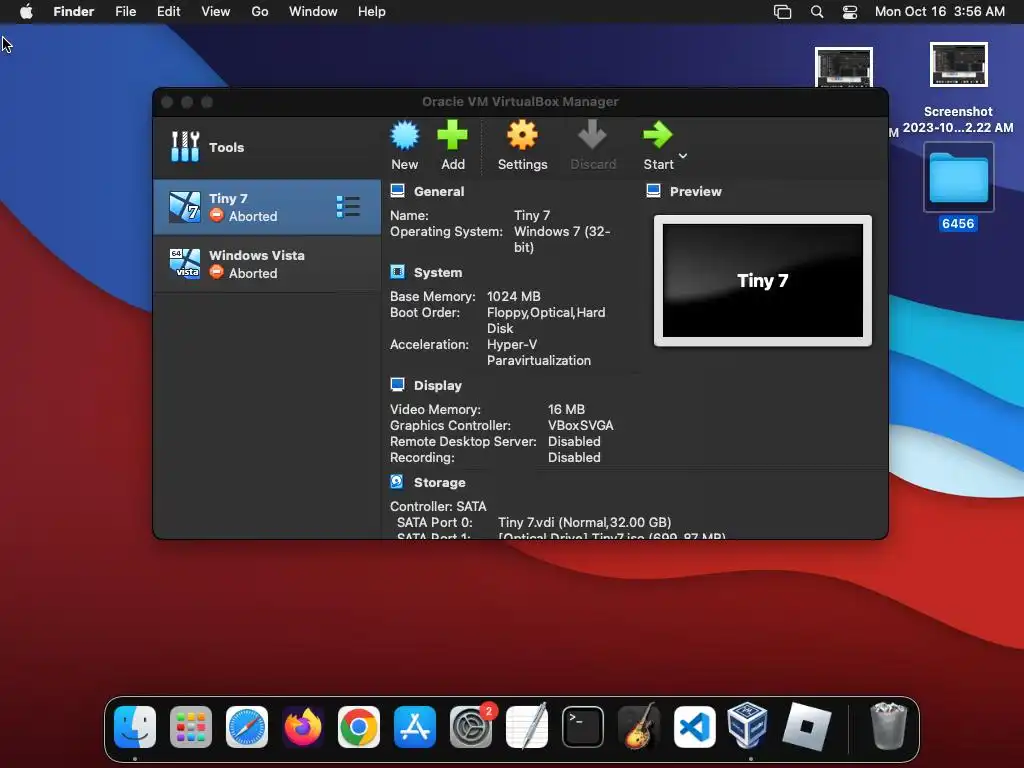Click the General section monitor icon
Viewport: 1024px width, 768px height.
[x=397, y=191]
